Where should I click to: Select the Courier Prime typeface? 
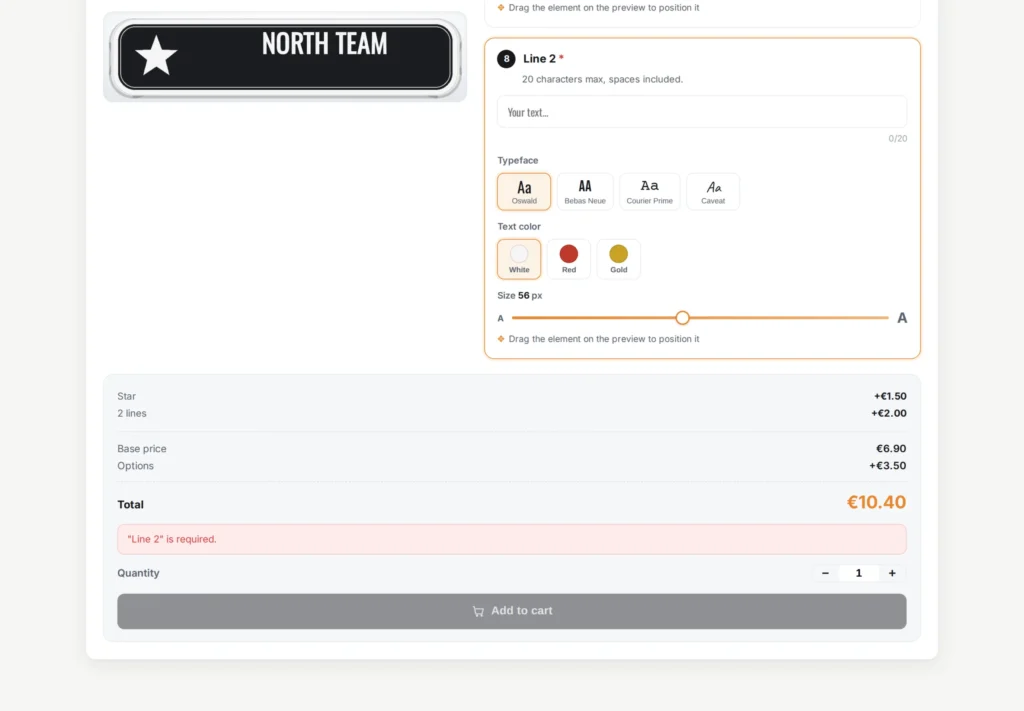point(650,191)
